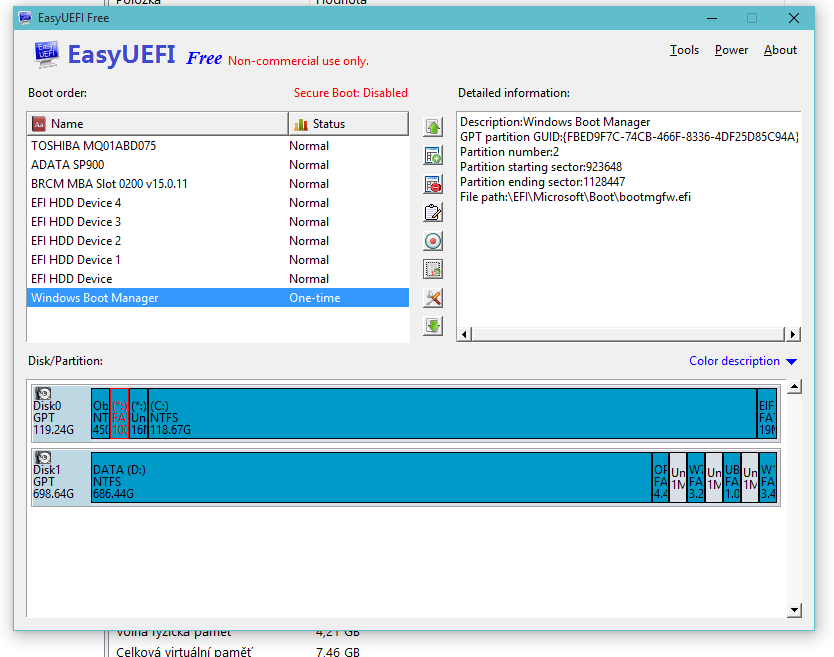The image size is (834, 657).
Task: Click the wrench-and-screwdriver tools icon
Action: [x=433, y=298]
